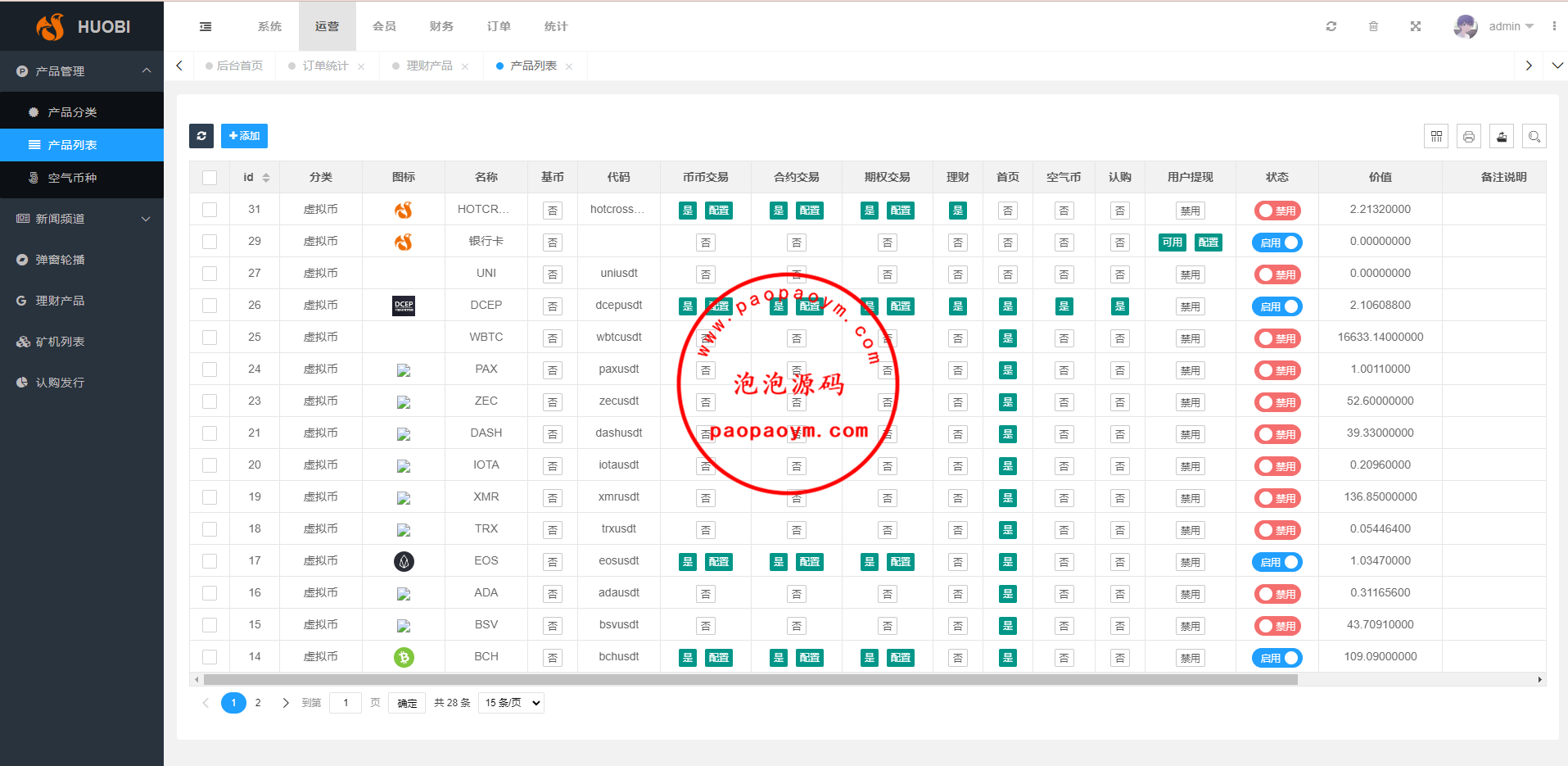Open 系统 top menu

point(269,26)
